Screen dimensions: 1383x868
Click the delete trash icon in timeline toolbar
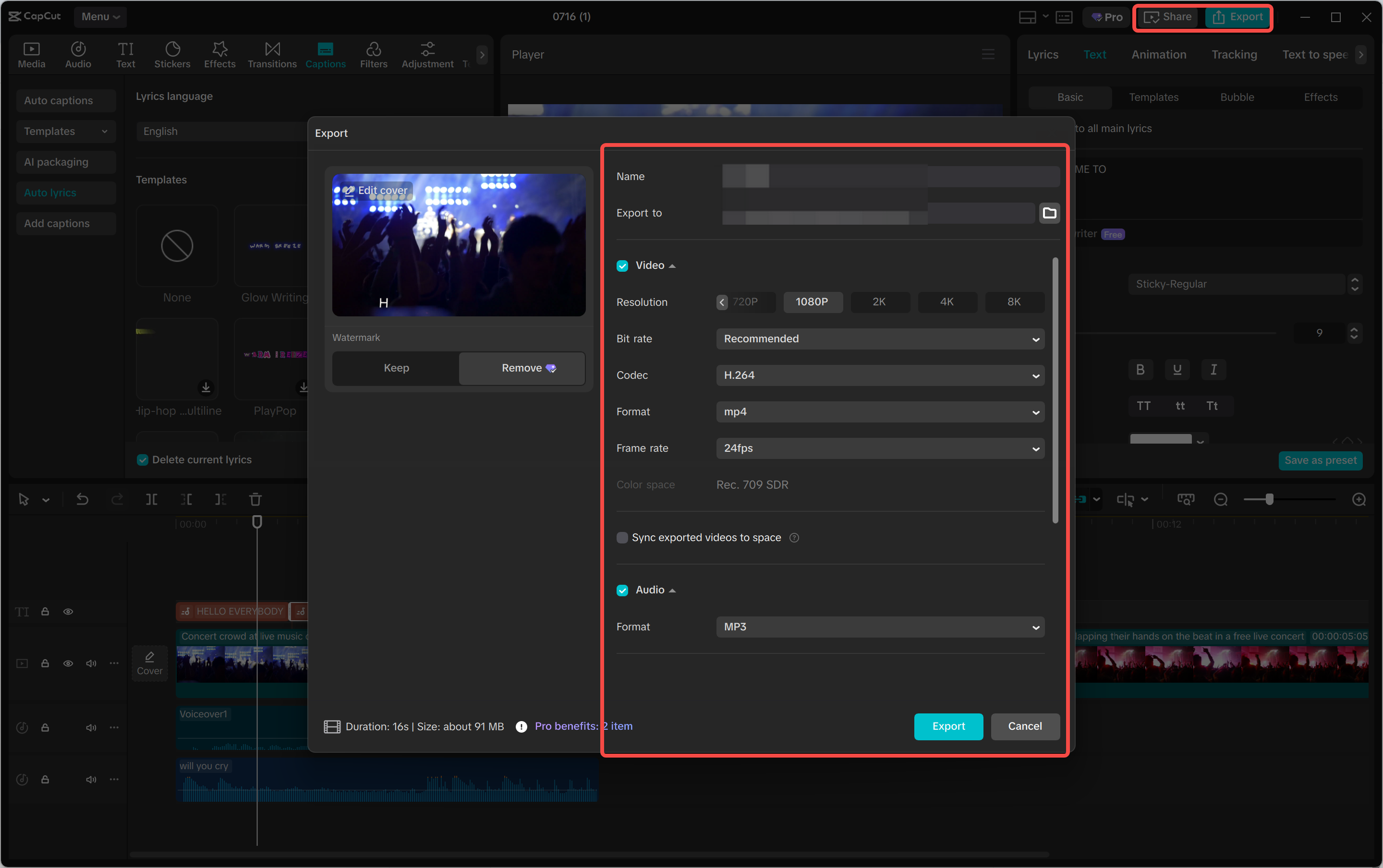tap(255, 499)
